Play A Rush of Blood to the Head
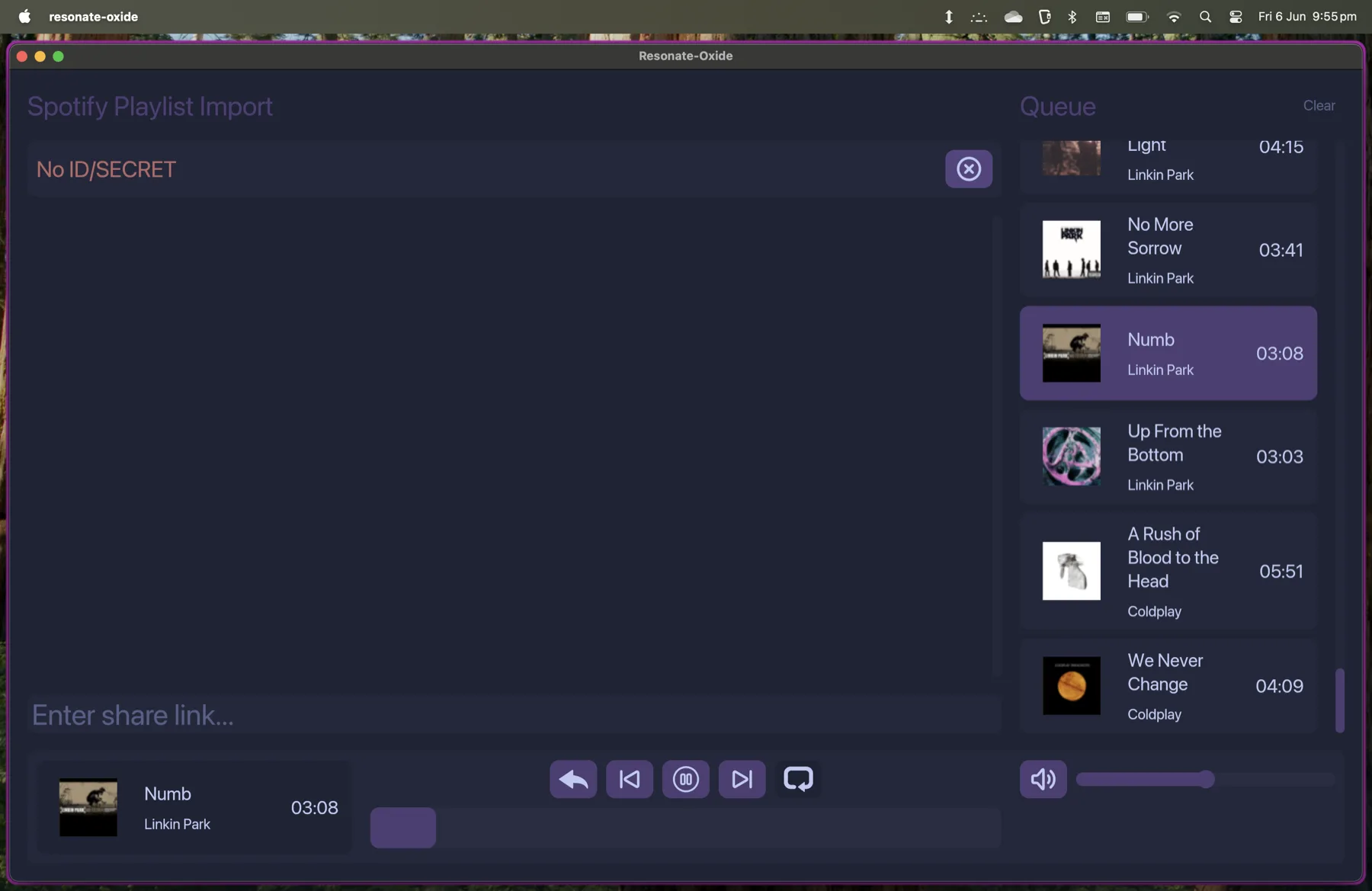This screenshot has height=891, width=1372. 1168,571
